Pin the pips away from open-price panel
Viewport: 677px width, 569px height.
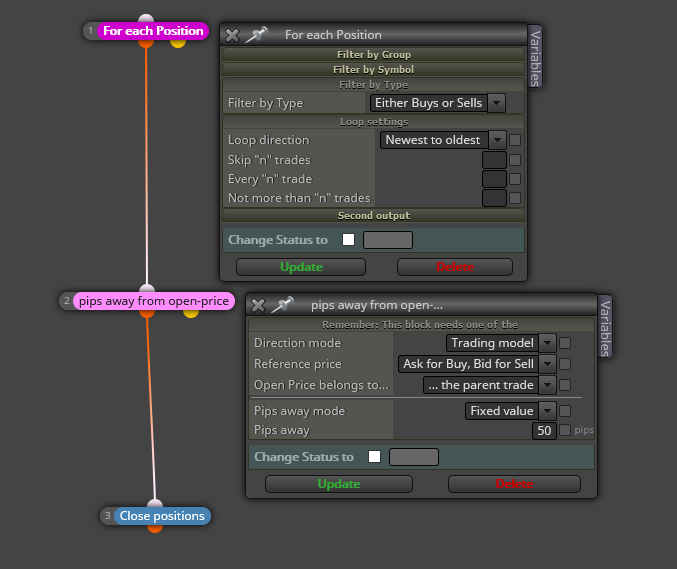coord(282,305)
